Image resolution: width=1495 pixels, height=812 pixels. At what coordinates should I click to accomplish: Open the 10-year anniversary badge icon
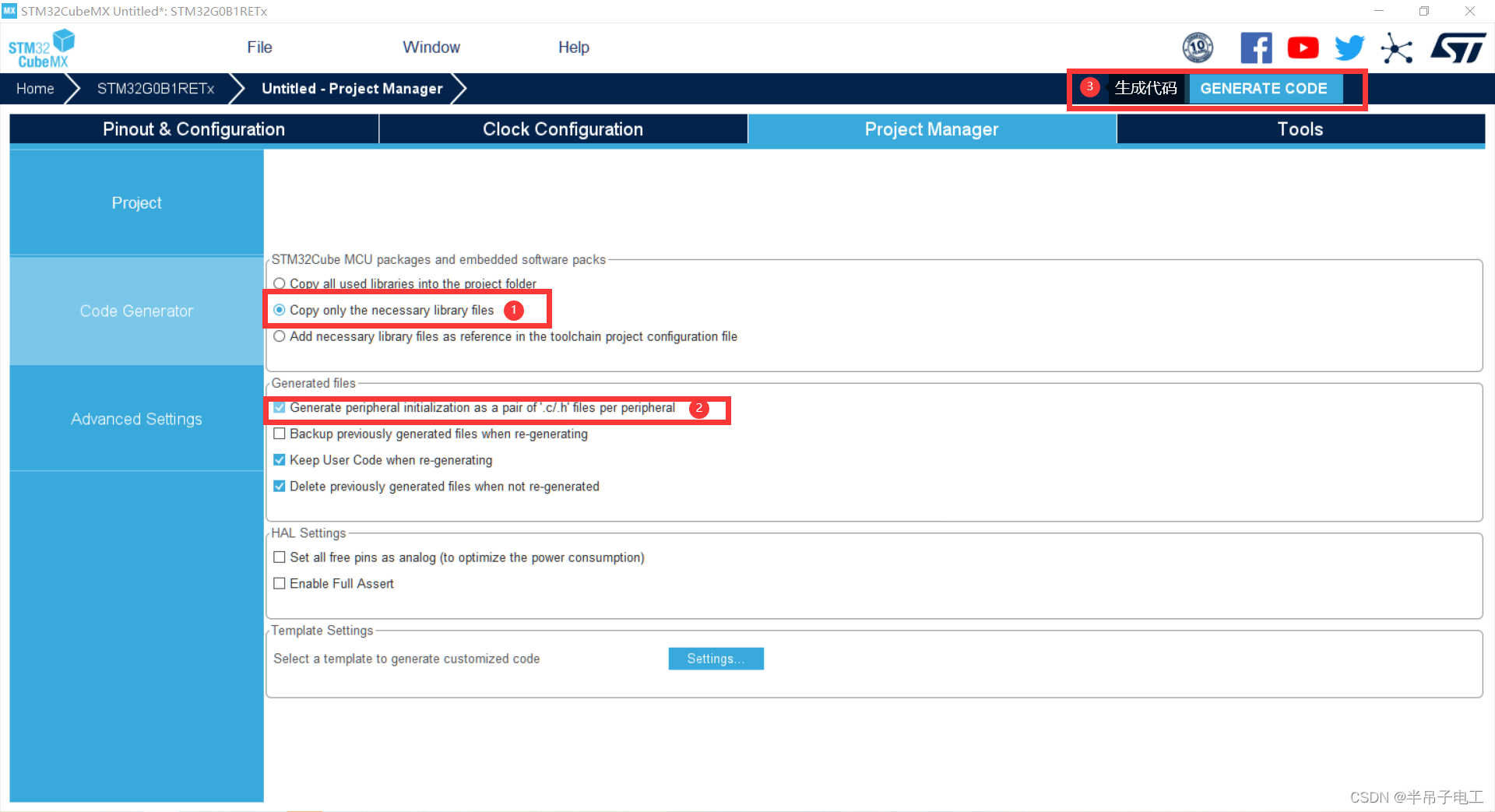pyautogui.click(x=1198, y=48)
